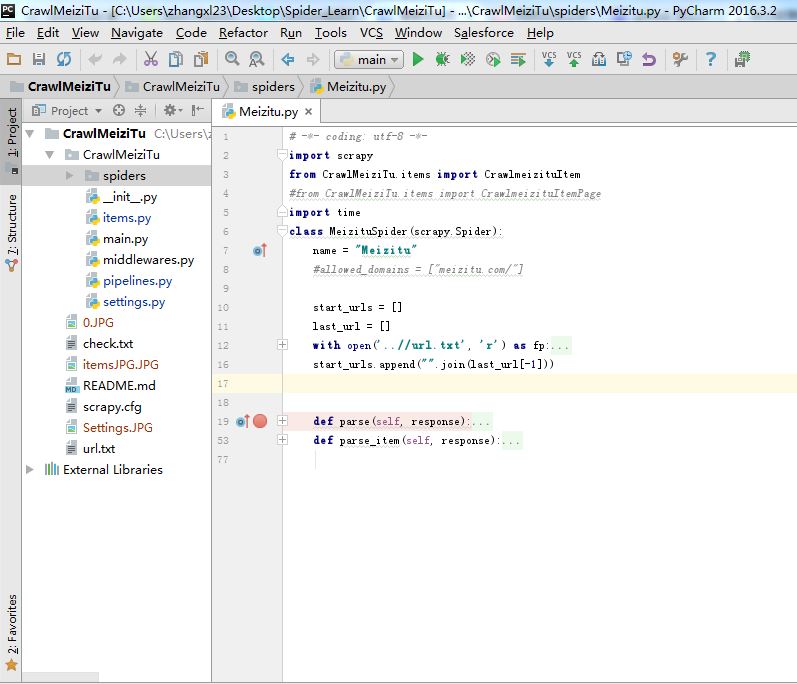Expand the External Libraries node
This screenshot has width=797, height=684.
(30, 470)
